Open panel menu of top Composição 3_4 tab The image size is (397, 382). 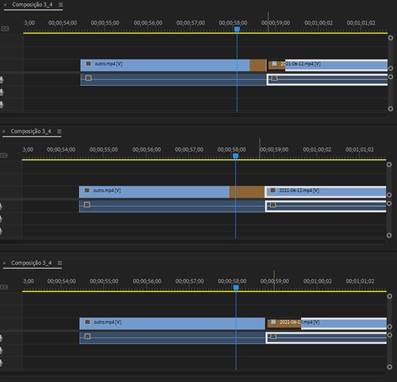pyautogui.click(x=60, y=5)
